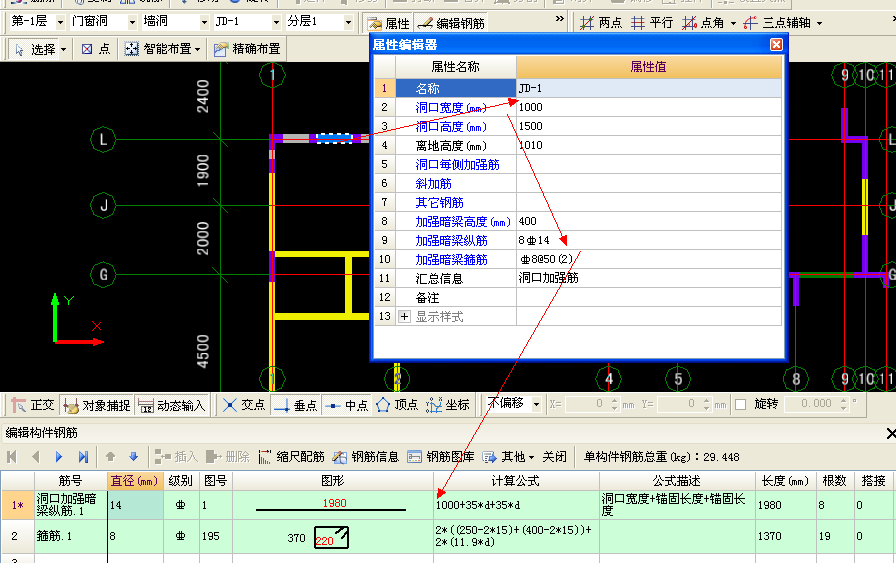Activate the 选择 selection tool
Viewport: 896px width, 563px height.
pyautogui.click(x=34, y=49)
